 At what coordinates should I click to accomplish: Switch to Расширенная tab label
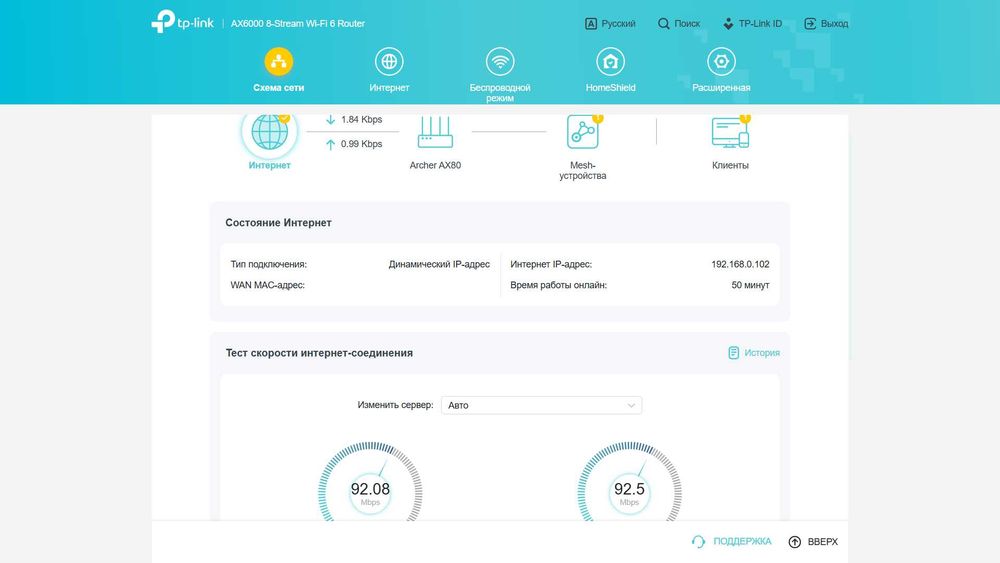click(721, 87)
